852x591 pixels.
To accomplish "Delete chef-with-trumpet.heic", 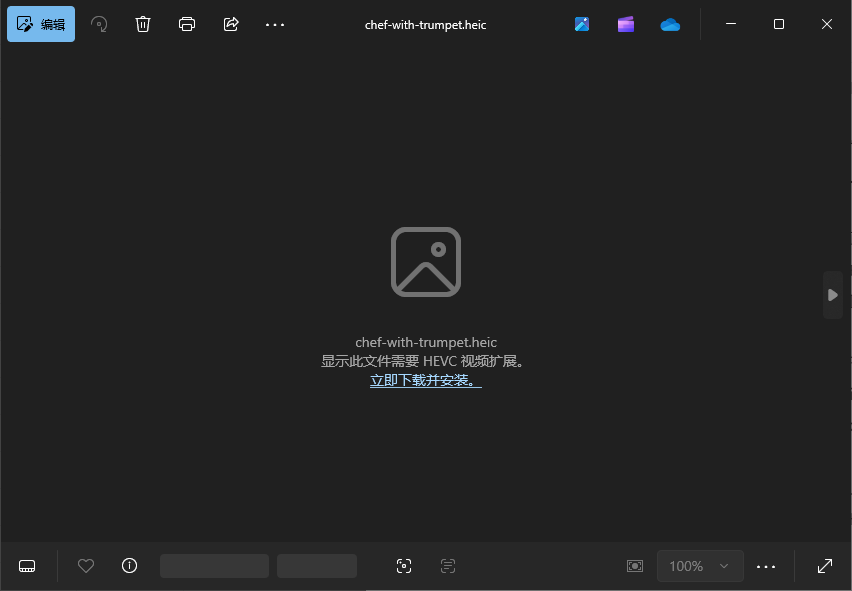I will [x=143, y=24].
